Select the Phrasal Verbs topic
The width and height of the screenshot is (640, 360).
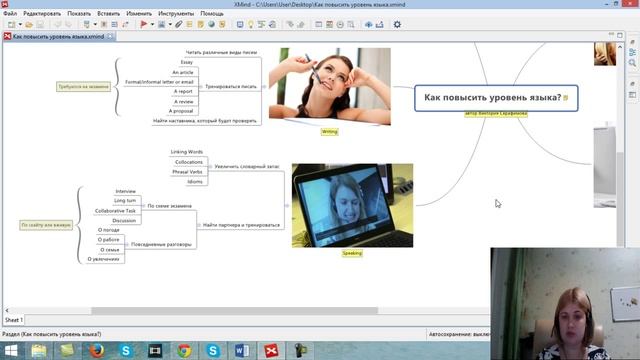click(x=187, y=172)
